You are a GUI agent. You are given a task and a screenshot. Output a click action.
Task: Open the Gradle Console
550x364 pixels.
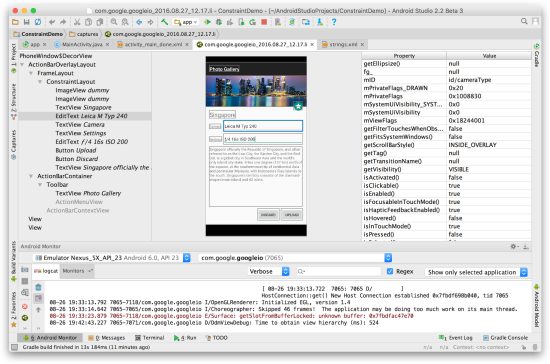[x=505, y=338]
